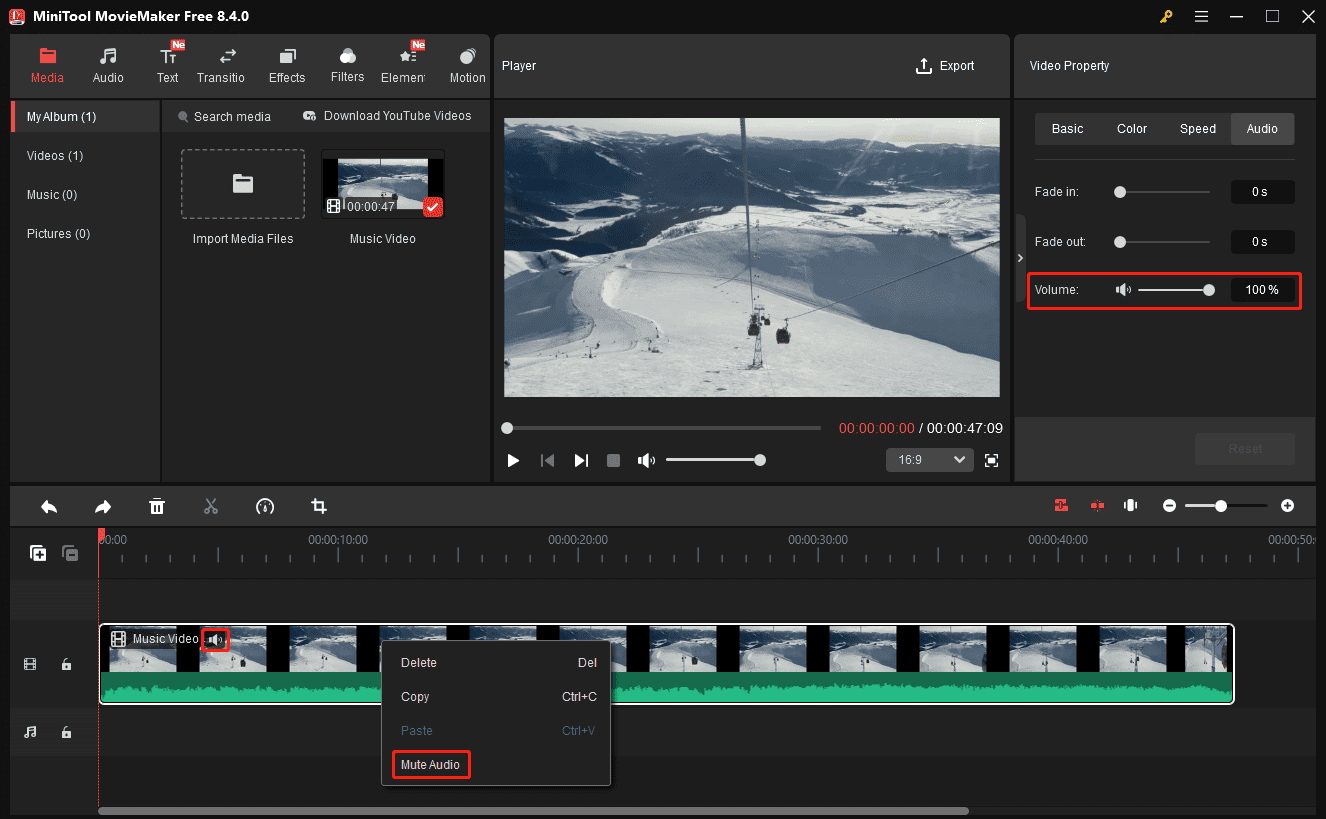Mute the Music Video clip's speaker icon
Screen dimensions: 1326x819
tap(215, 639)
